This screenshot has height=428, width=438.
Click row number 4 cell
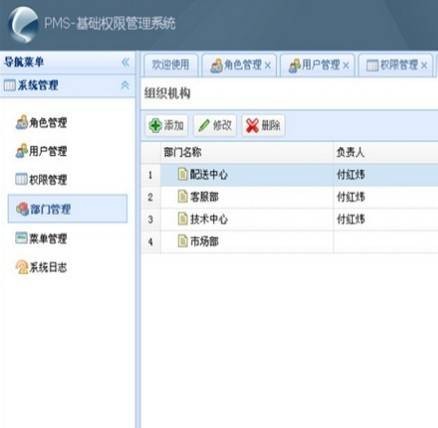pyautogui.click(x=151, y=242)
